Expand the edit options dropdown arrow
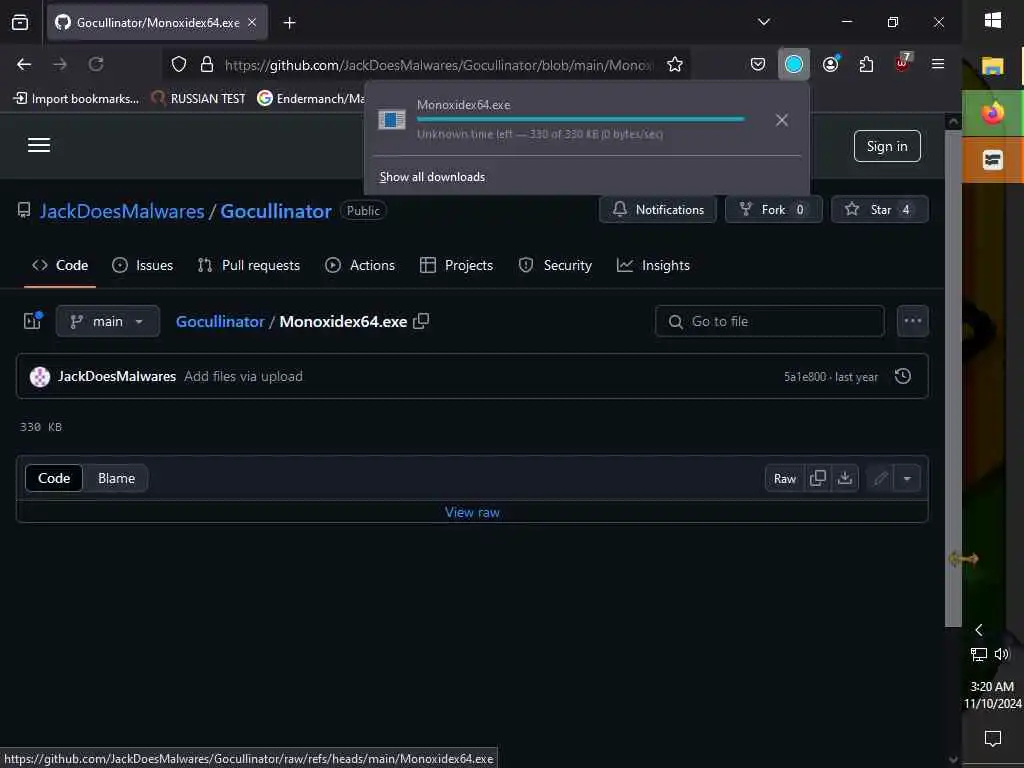The height and width of the screenshot is (768, 1024). pyautogui.click(x=907, y=479)
